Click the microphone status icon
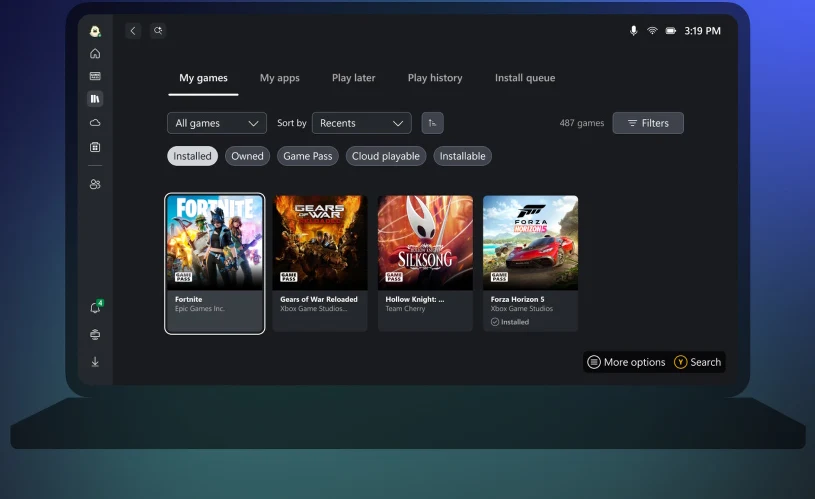The width and height of the screenshot is (815, 499). coord(634,31)
